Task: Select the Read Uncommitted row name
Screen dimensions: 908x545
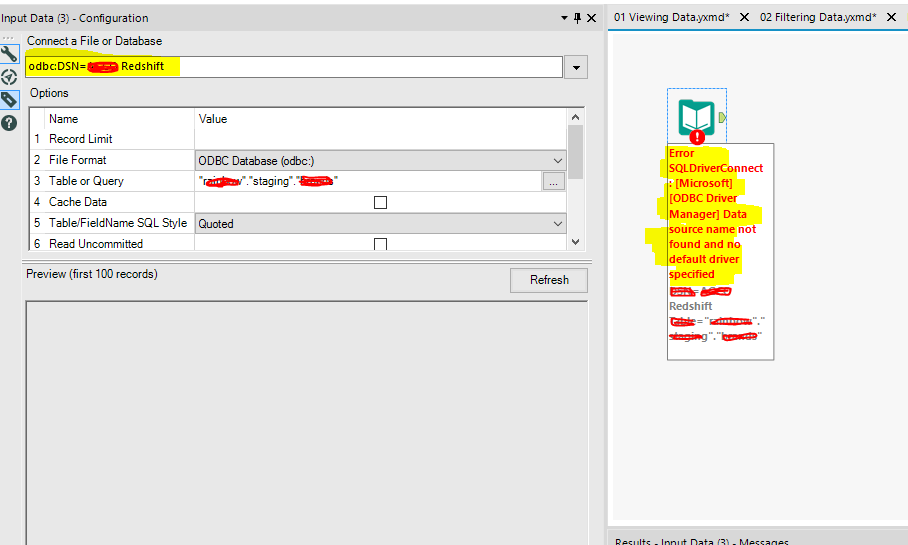Action: pyautogui.click(x=96, y=244)
